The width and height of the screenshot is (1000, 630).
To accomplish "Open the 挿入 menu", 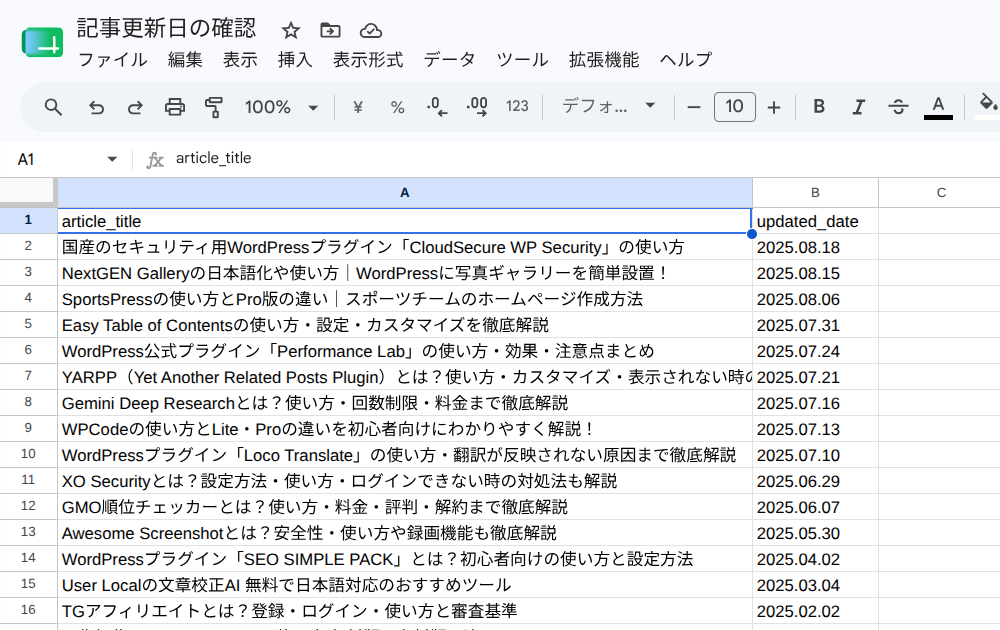I will tap(295, 60).
